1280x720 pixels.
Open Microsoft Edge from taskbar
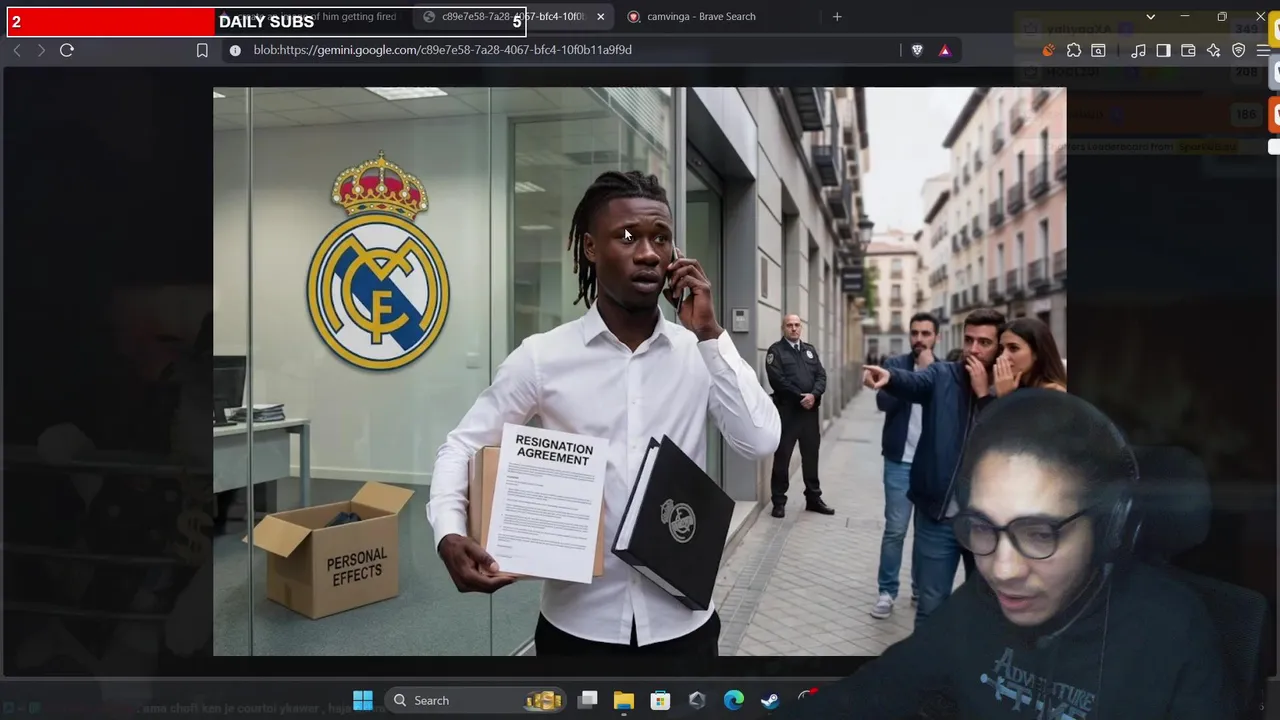point(734,700)
